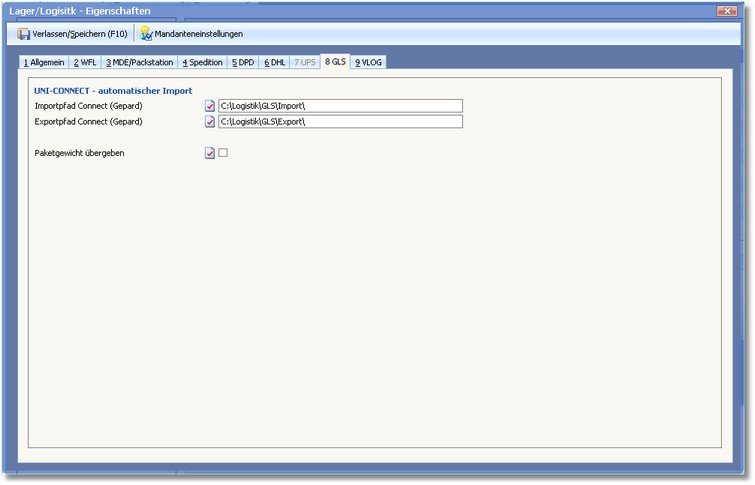
Task: Close the Lager/Logistik Eigenschaften window
Action: tap(729, 9)
